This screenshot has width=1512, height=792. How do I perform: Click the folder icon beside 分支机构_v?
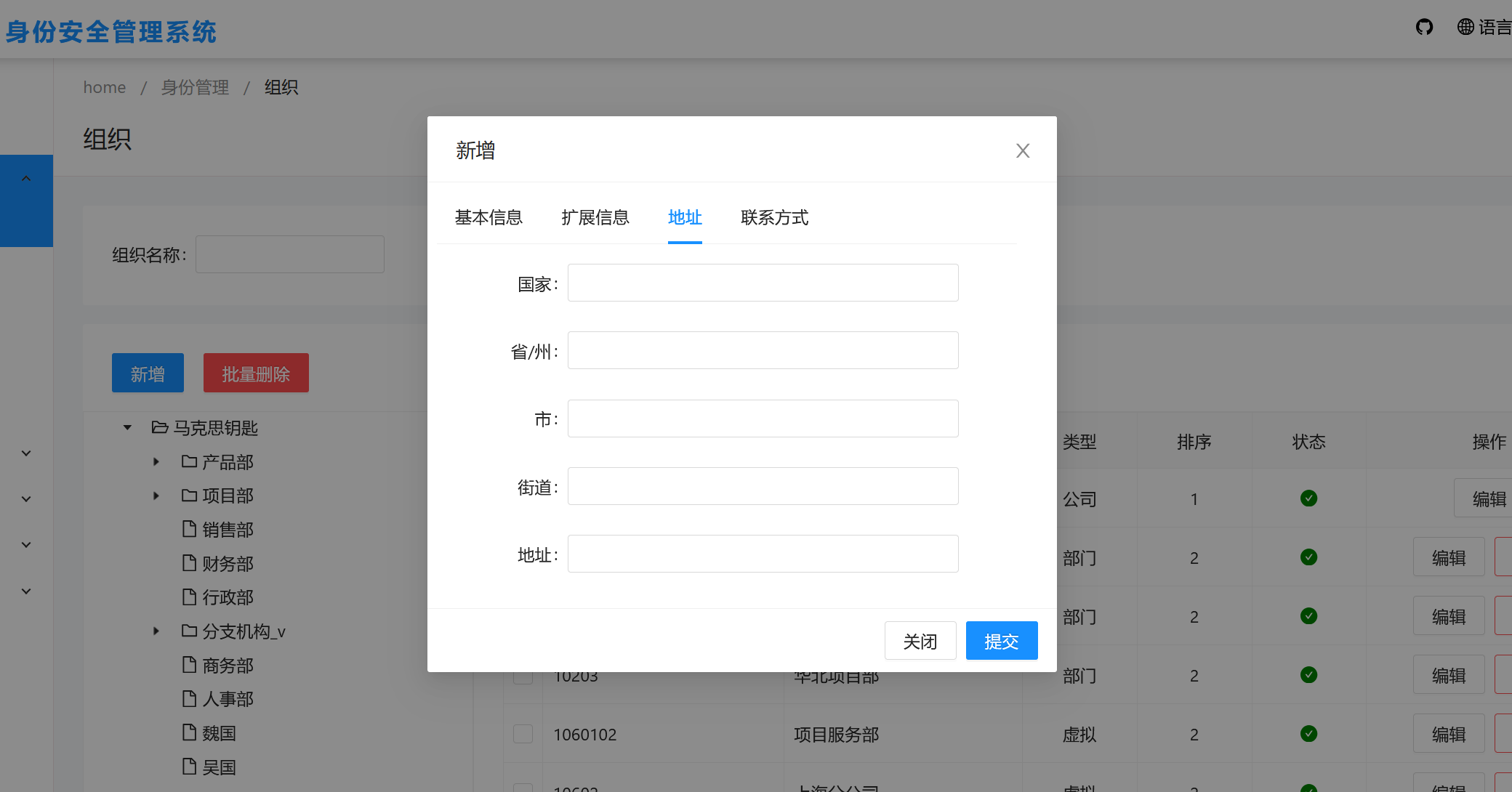190,631
